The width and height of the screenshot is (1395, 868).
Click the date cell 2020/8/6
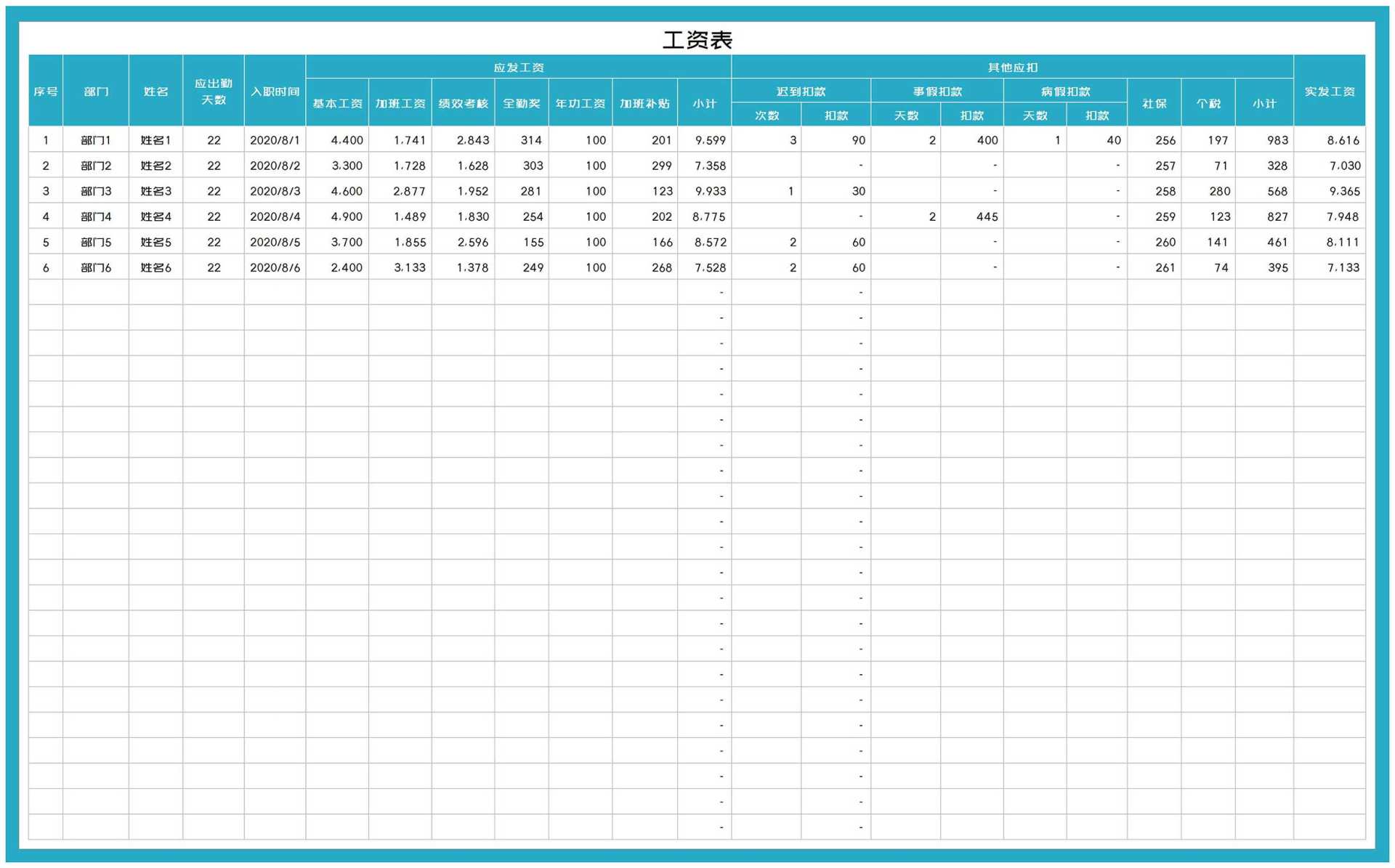[x=275, y=267]
